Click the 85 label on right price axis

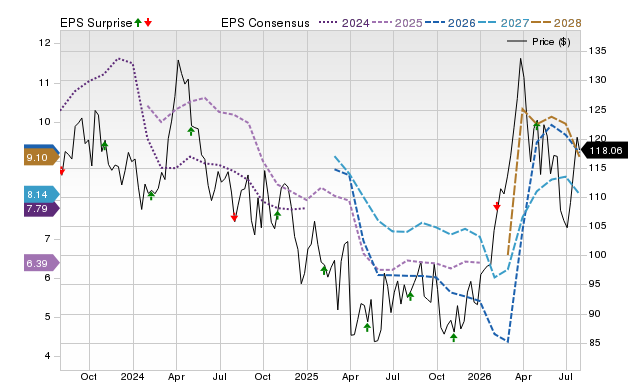click(x=595, y=343)
